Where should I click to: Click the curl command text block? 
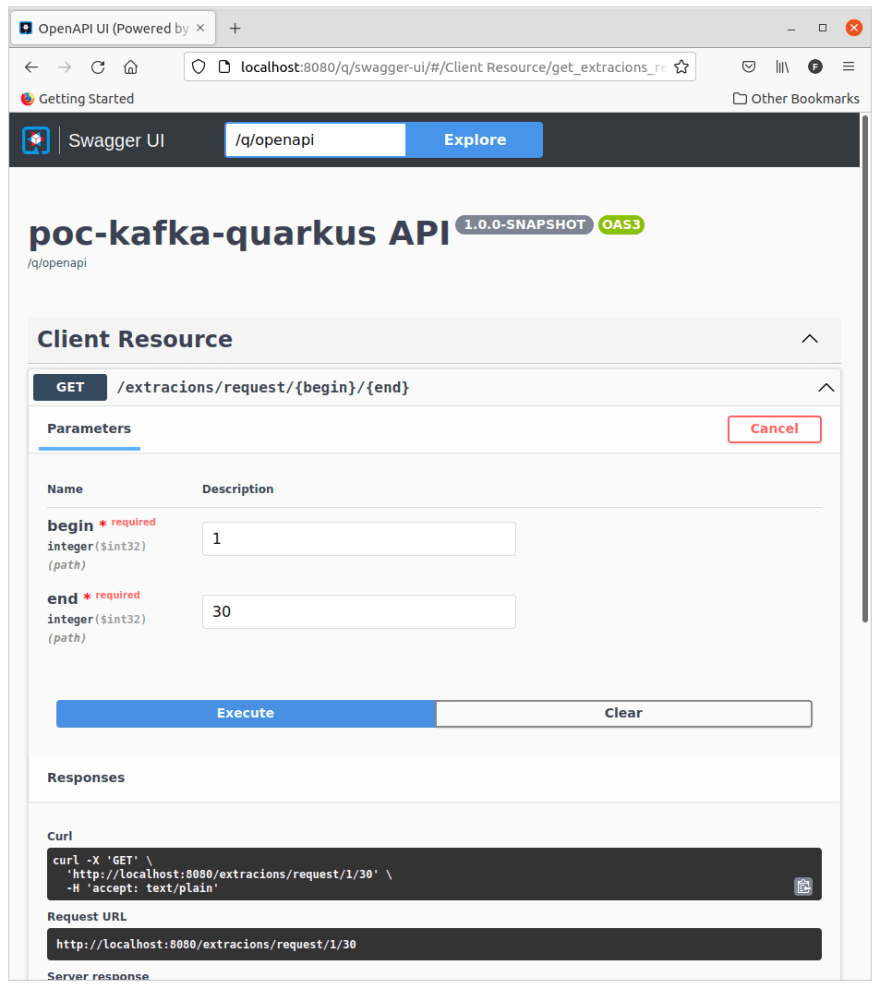(x=434, y=874)
